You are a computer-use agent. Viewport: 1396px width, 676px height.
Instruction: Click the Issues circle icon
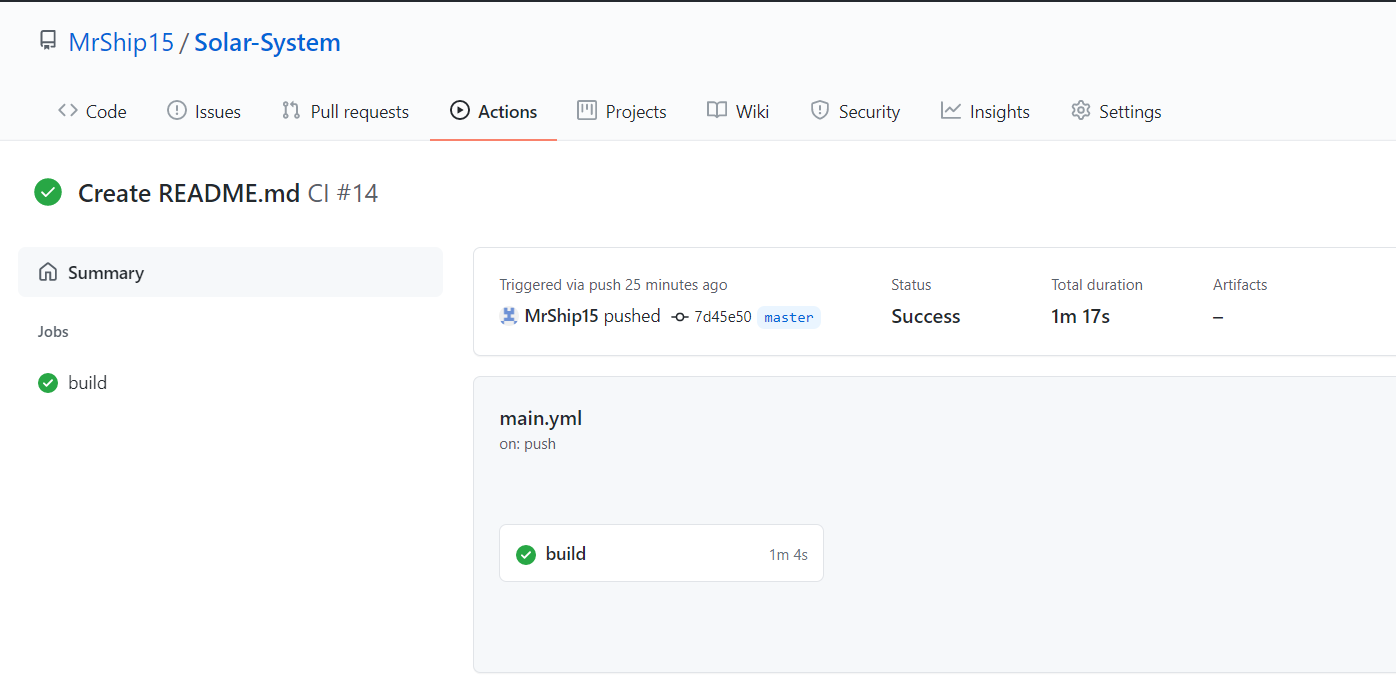(x=177, y=110)
